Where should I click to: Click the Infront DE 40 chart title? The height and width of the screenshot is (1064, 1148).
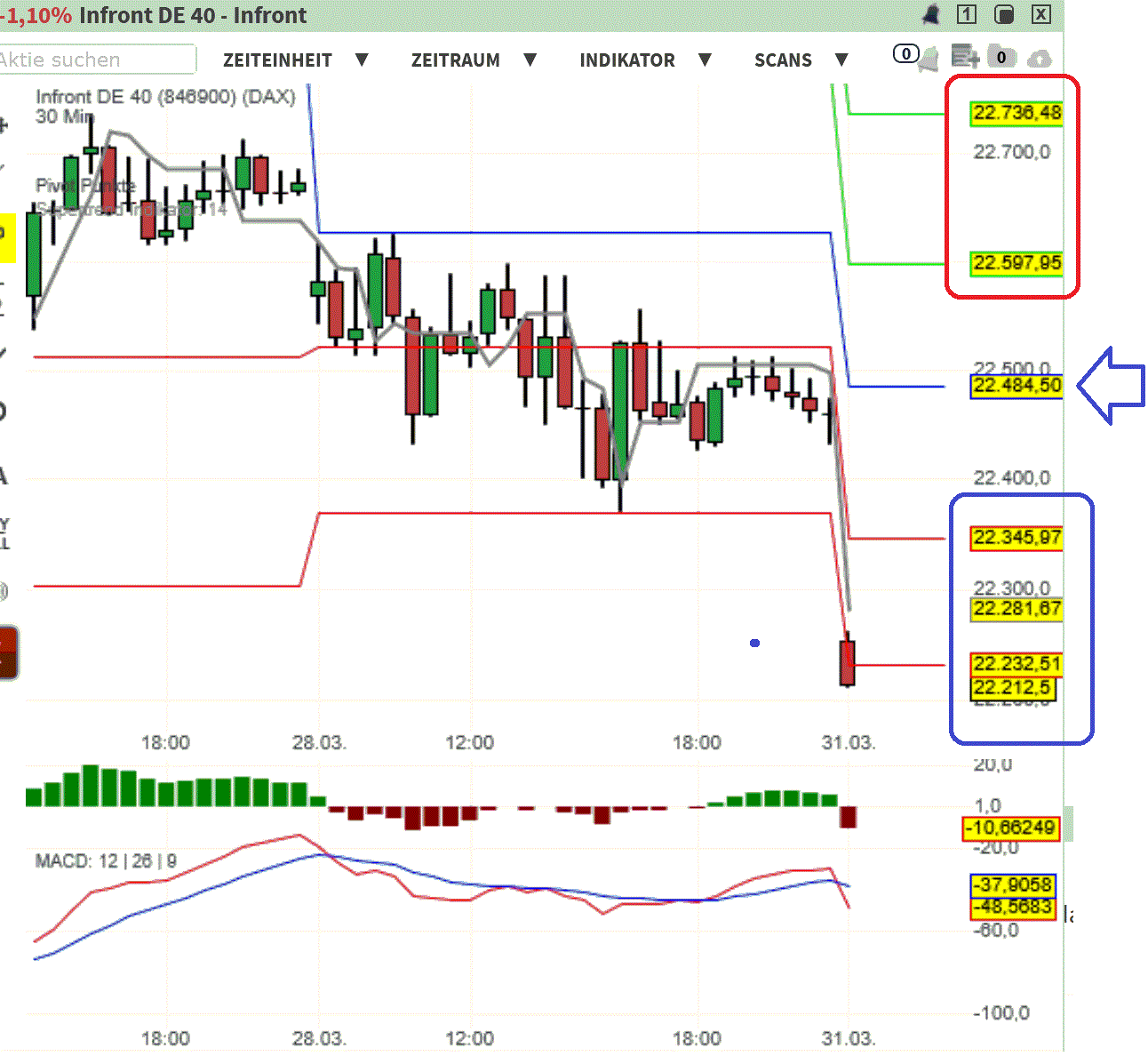164,97
